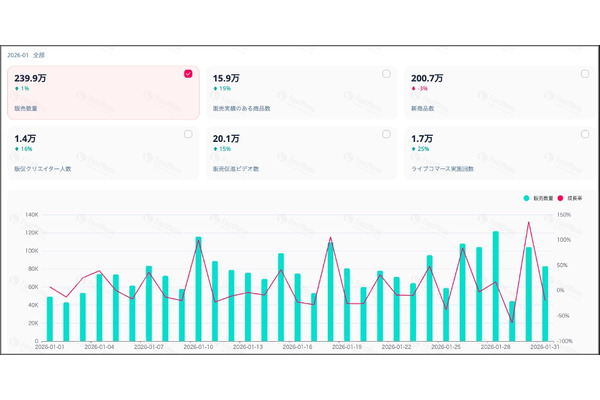Toggle the red 成長率 legend dot
Screen dimensions: 600x400
click(563, 200)
